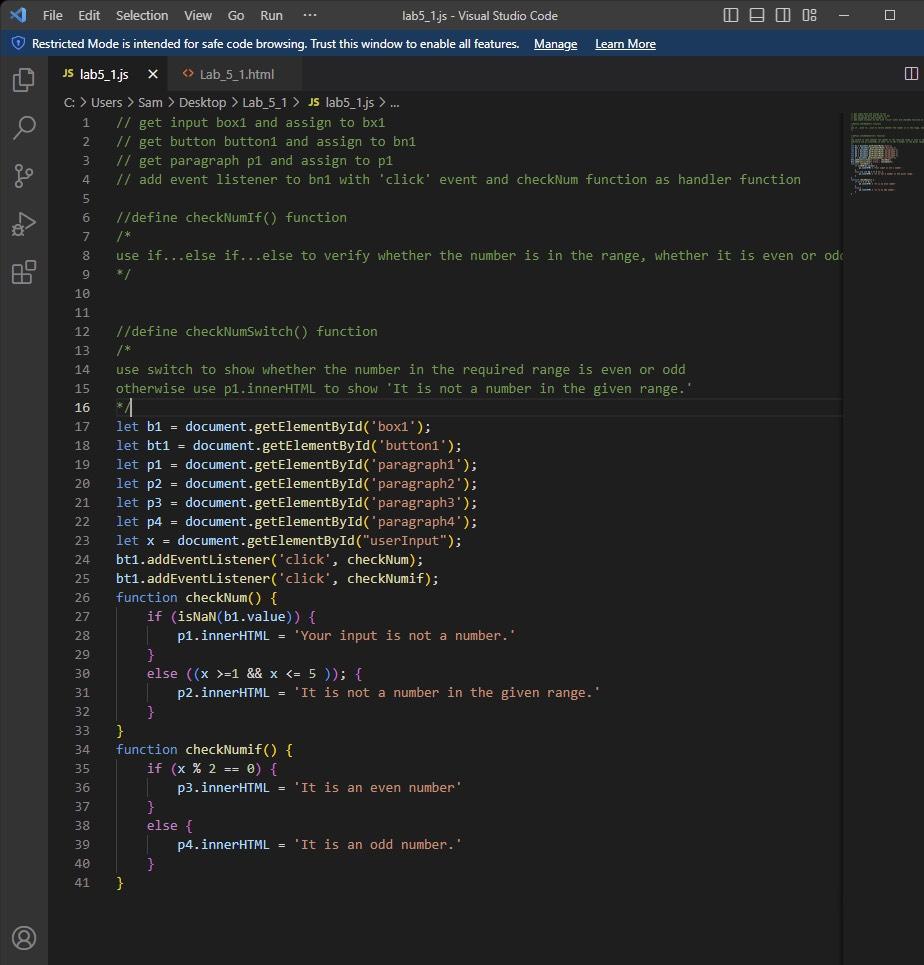
Task: Open the Explorer sidebar icon
Action: pyautogui.click(x=24, y=80)
